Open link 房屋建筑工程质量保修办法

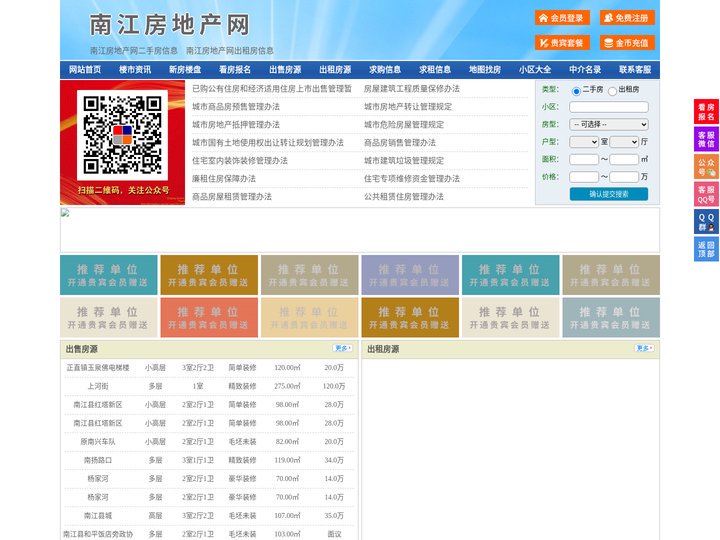(412, 89)
